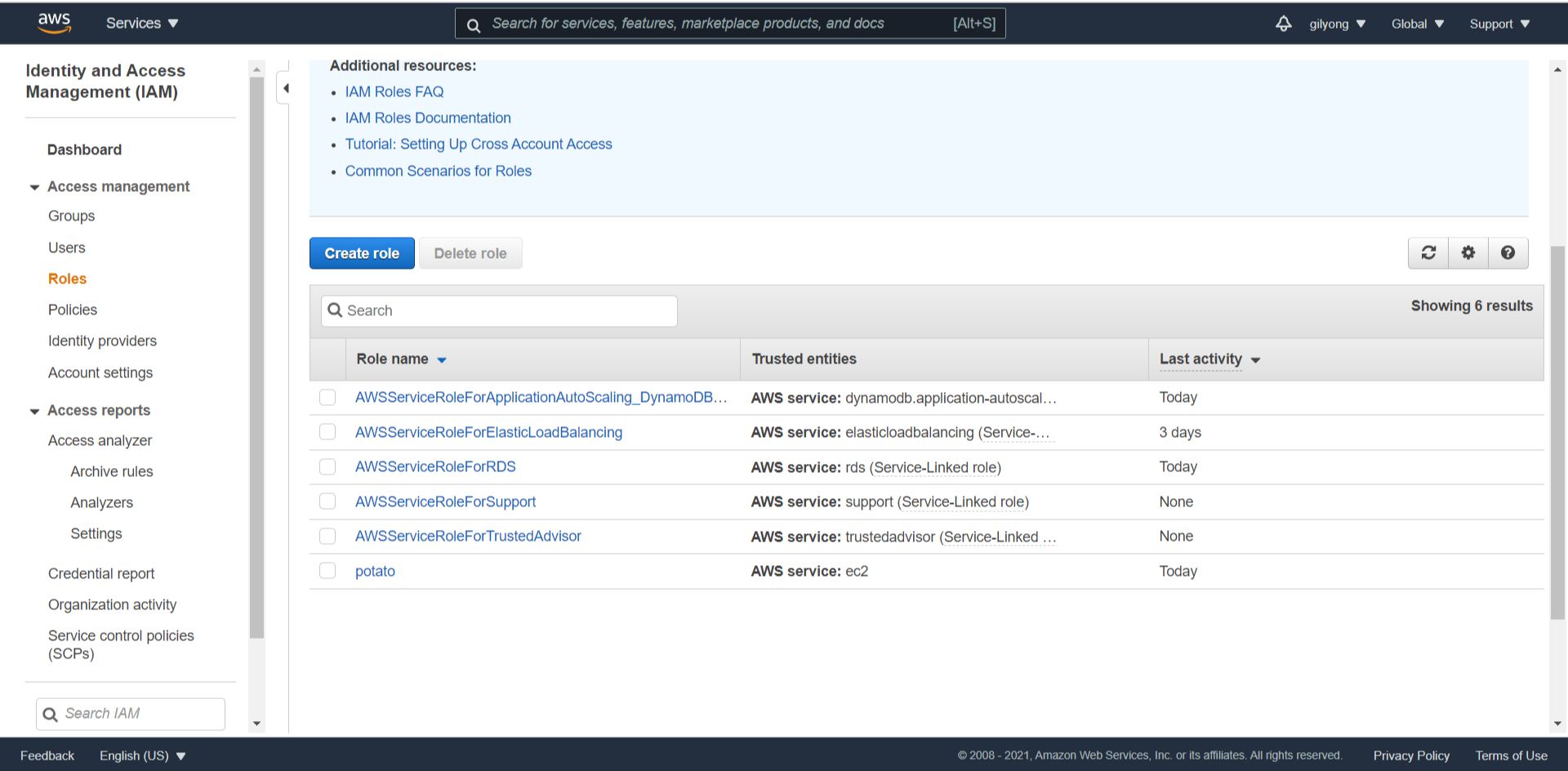
Task: Open the help question mark icon
Action: tap(1508, 253)
